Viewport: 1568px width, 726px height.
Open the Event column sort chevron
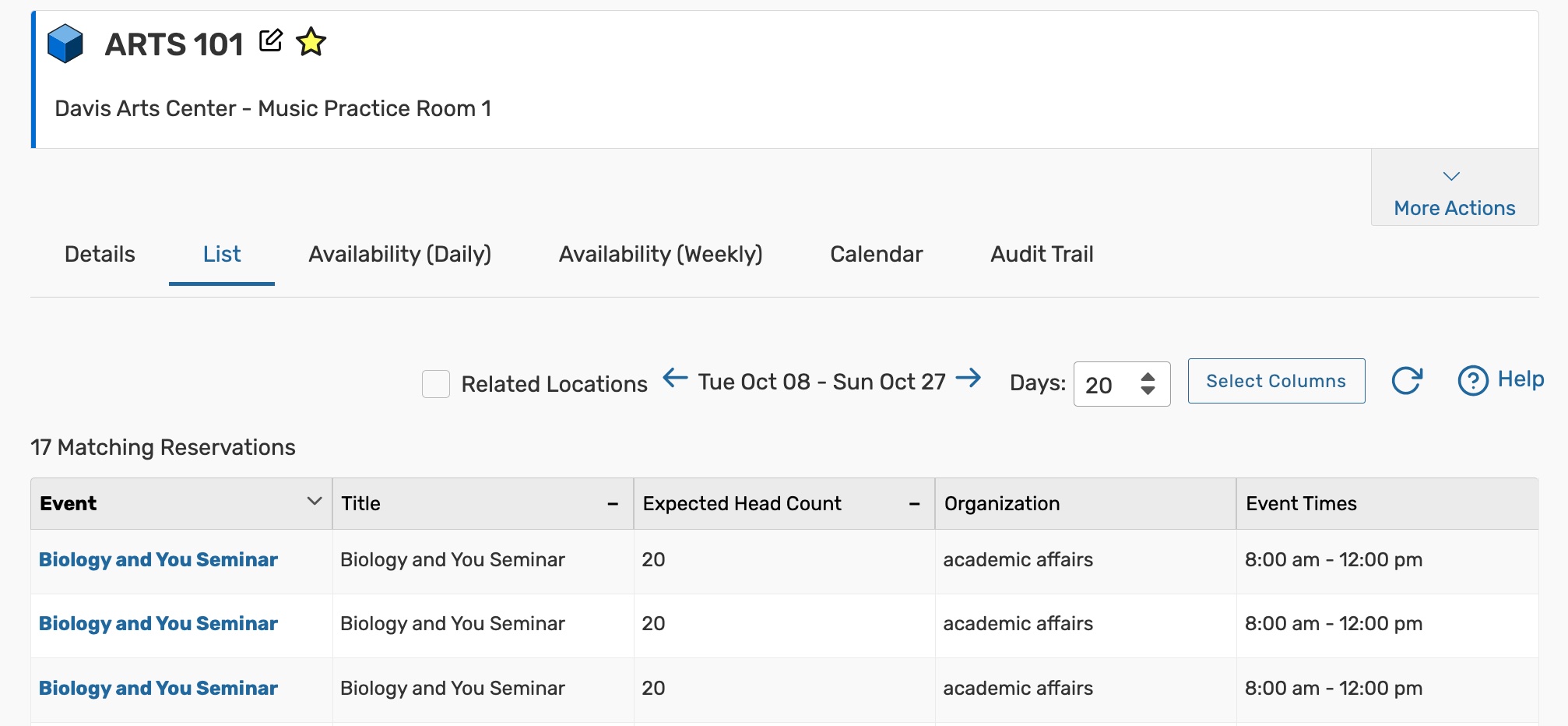315,502
